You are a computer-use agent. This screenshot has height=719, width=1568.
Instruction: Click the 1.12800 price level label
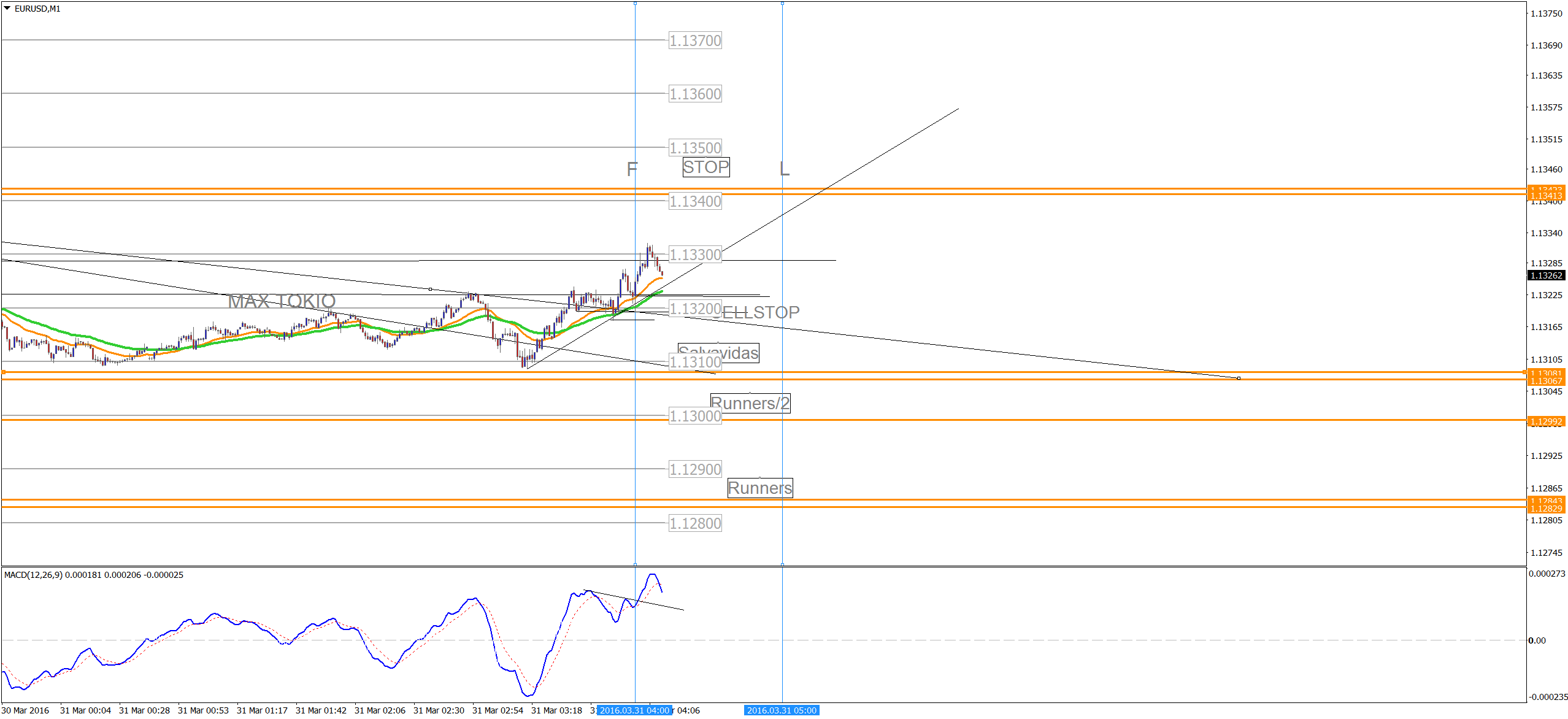(695, 523)
